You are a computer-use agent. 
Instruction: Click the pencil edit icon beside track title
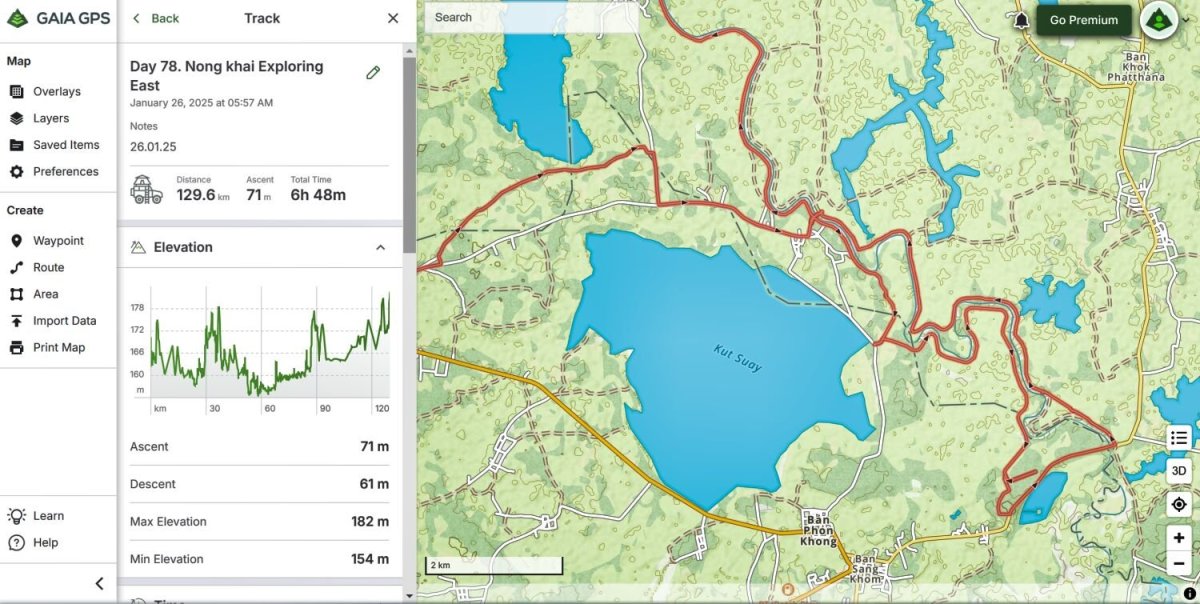pyautogui.click(x=373, y=72)
